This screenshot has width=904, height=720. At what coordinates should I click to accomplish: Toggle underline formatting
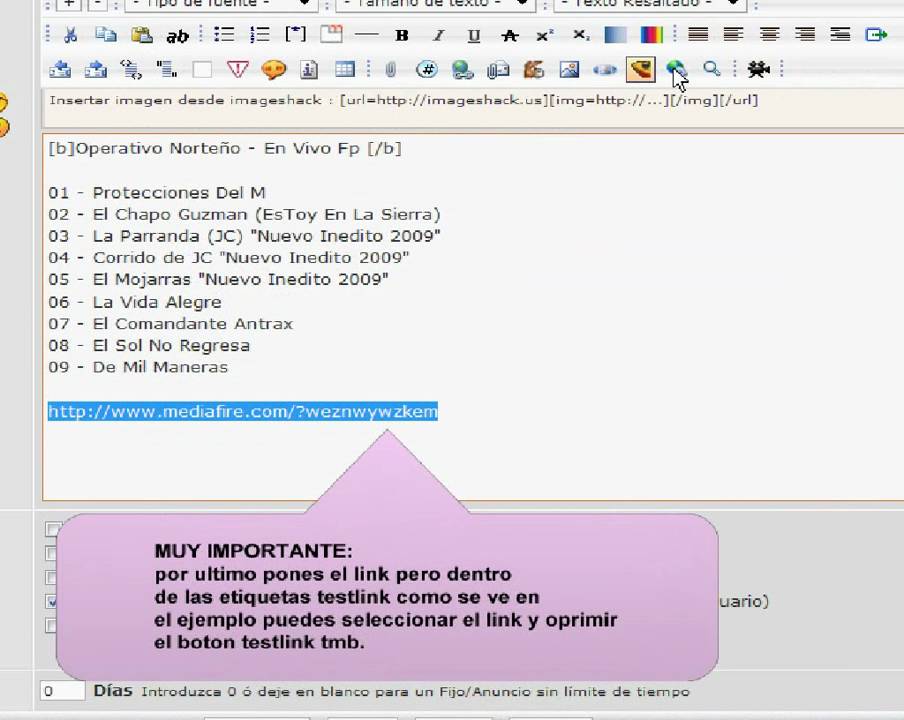click(474, 36)
